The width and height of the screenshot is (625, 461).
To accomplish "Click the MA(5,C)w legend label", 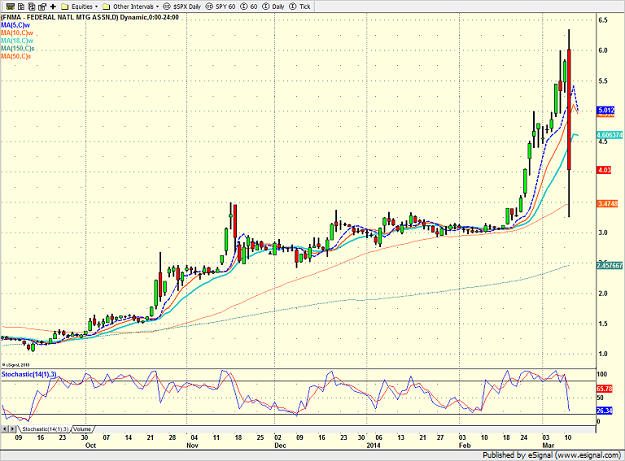I will click(x=16, y=25).
